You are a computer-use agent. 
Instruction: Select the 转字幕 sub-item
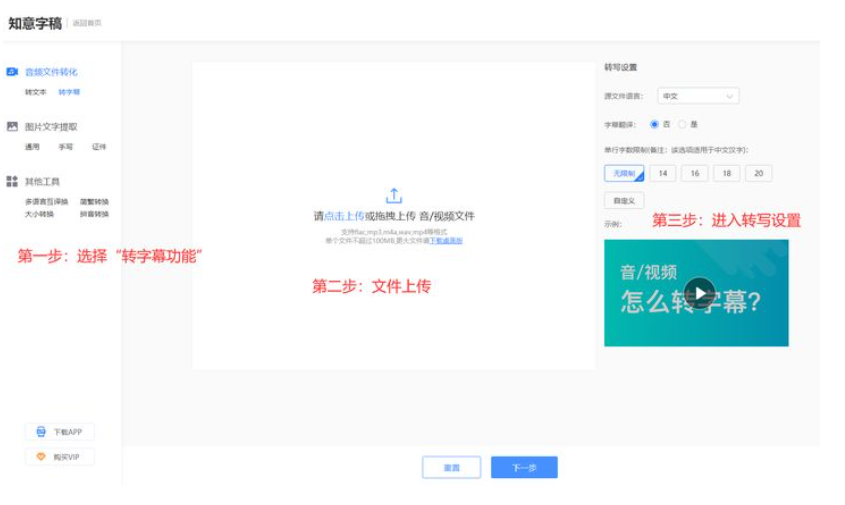point(69,92)
